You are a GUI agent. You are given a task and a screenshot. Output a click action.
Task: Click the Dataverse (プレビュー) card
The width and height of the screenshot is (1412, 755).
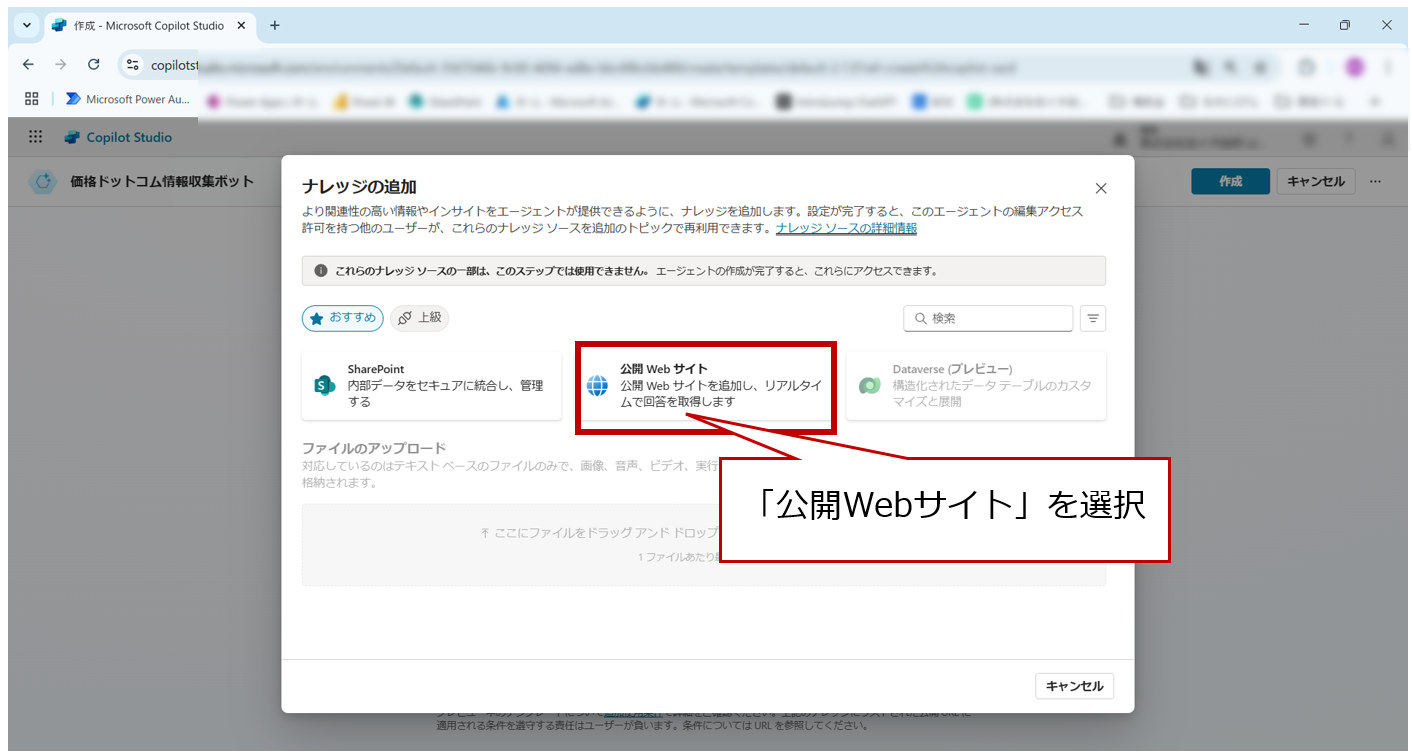click(x=975, y=386)
